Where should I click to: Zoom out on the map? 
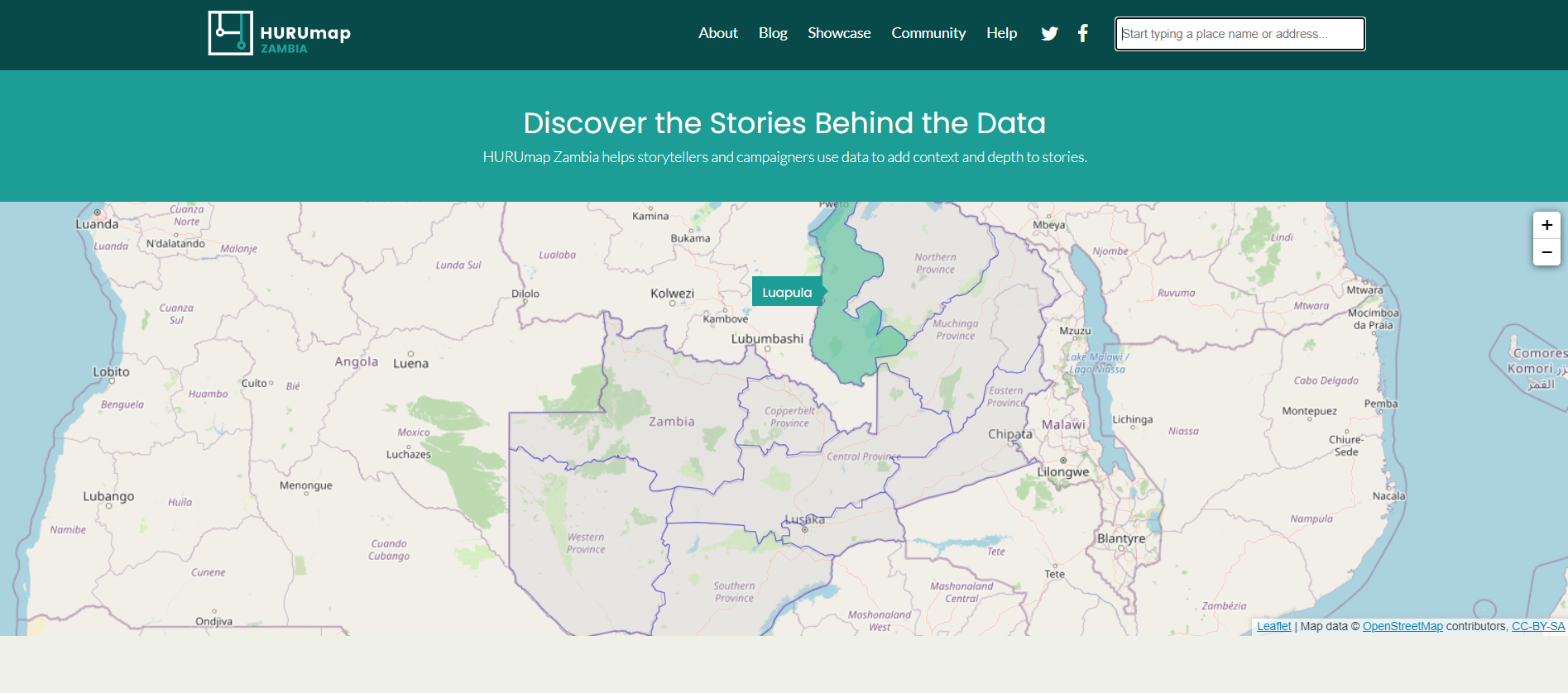pos(1546,252)
